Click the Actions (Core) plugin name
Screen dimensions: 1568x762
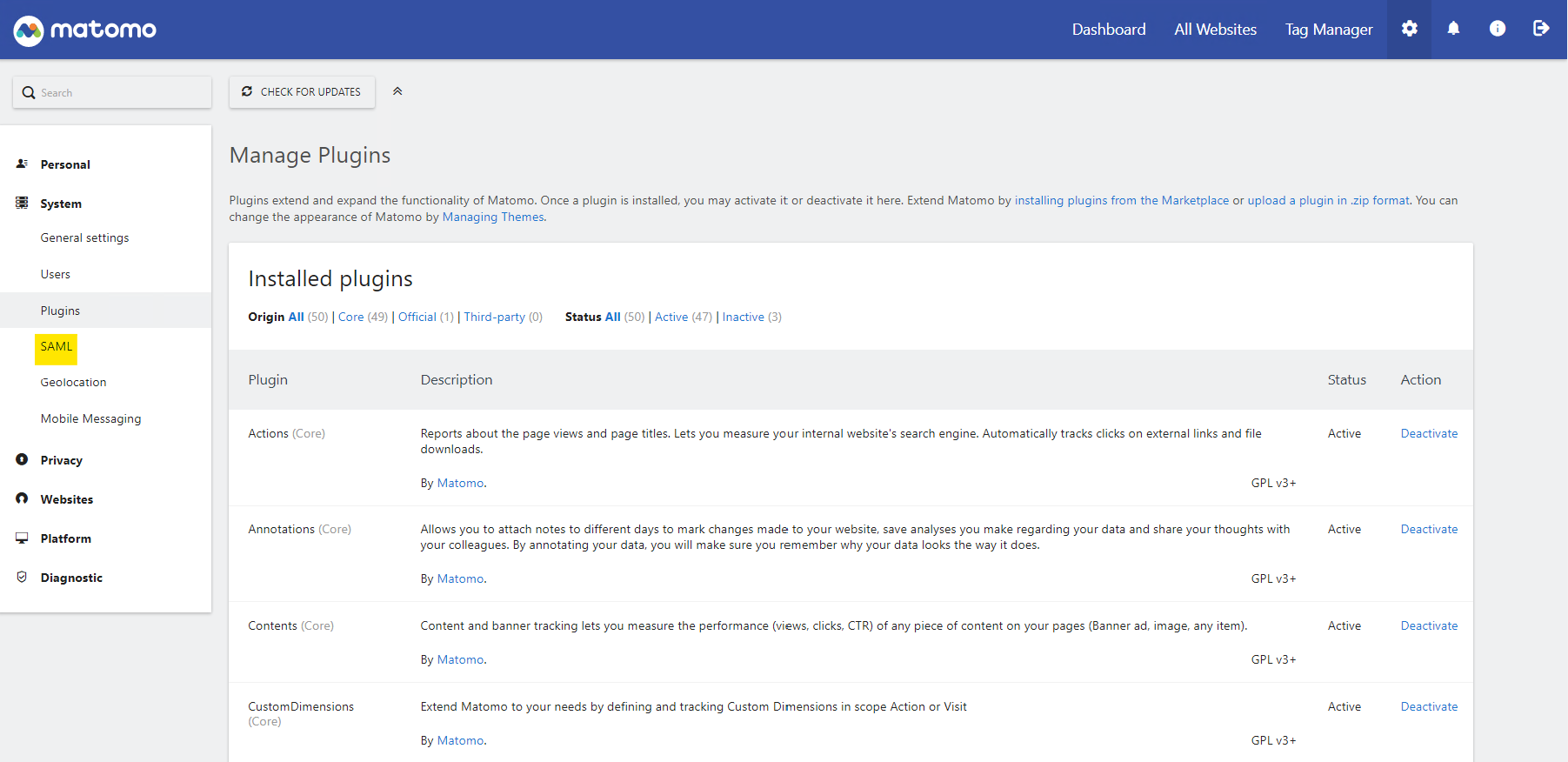click(x=286, y=433)
